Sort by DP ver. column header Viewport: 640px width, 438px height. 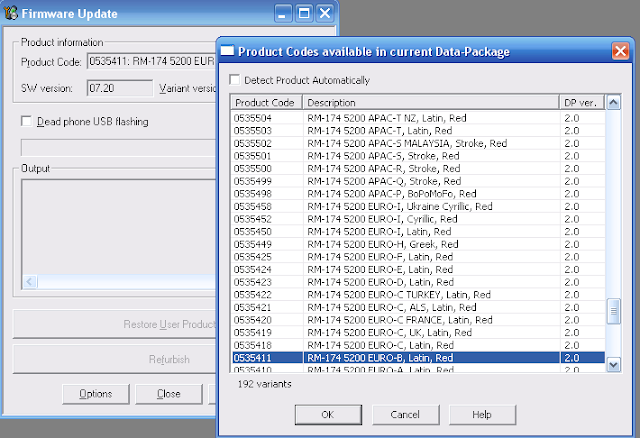coord(582,102)
